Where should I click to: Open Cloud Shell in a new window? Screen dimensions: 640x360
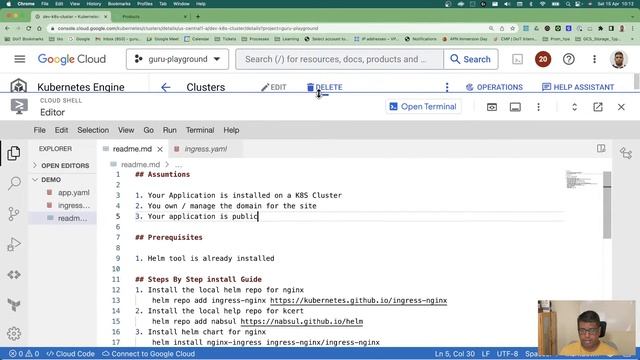[598, 107]
